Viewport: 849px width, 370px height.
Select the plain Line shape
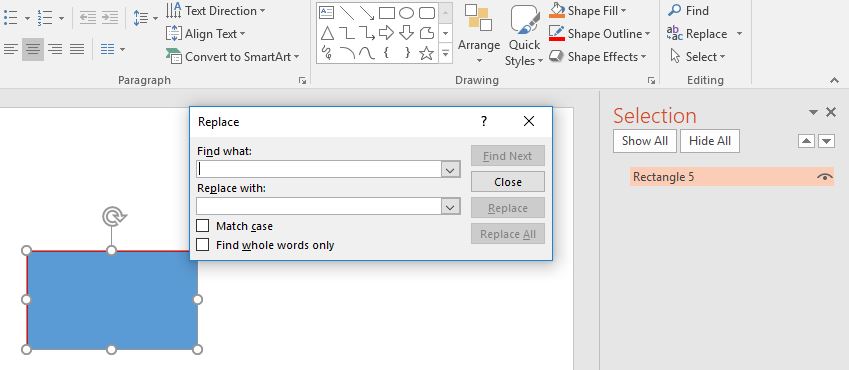coord(347,12)
